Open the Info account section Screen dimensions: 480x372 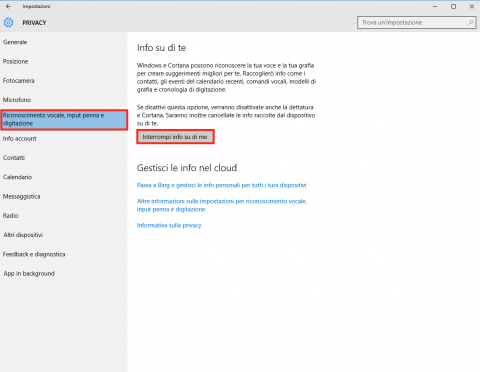click(19, 139)
